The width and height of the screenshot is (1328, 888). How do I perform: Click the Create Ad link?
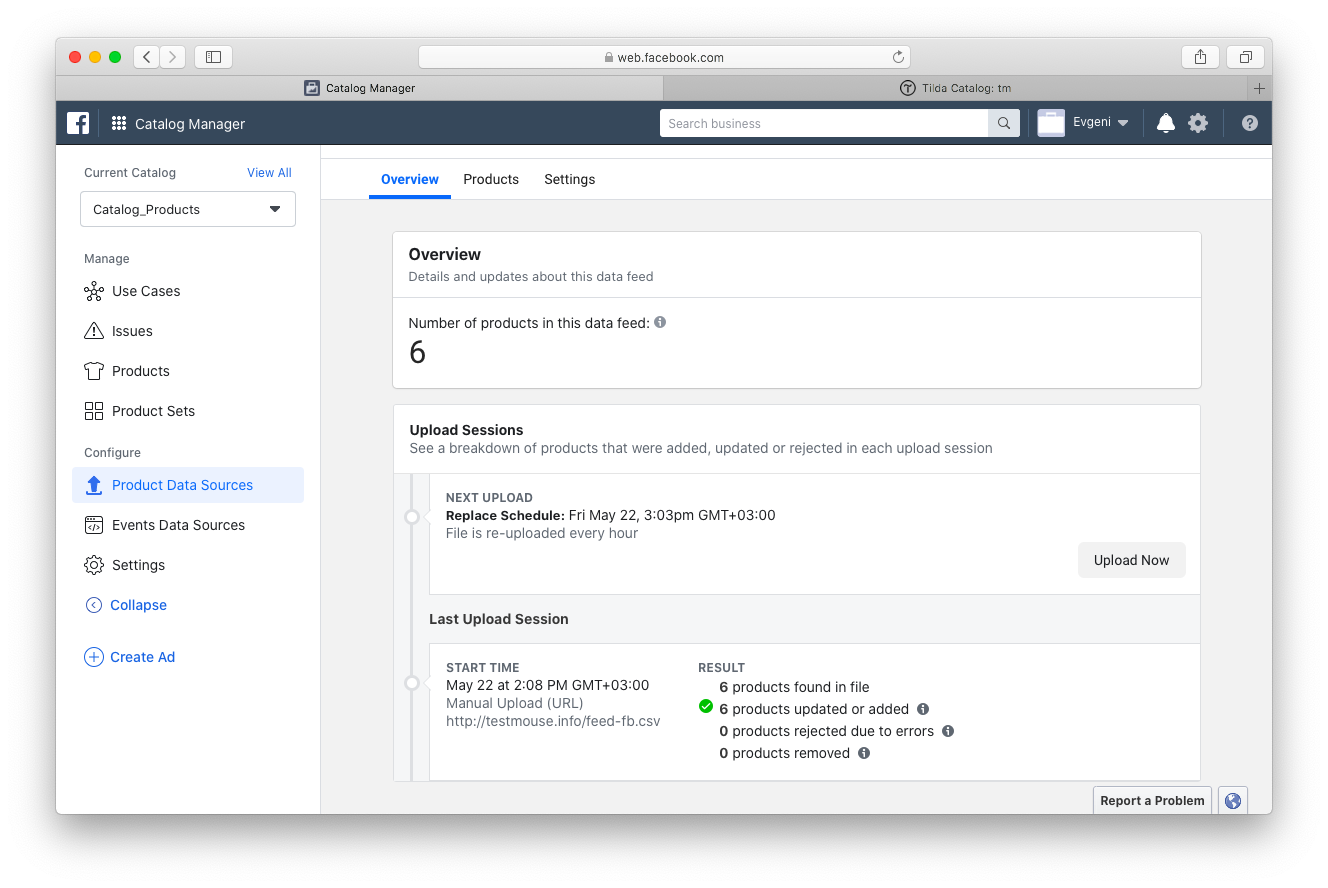tap(142, 657)
